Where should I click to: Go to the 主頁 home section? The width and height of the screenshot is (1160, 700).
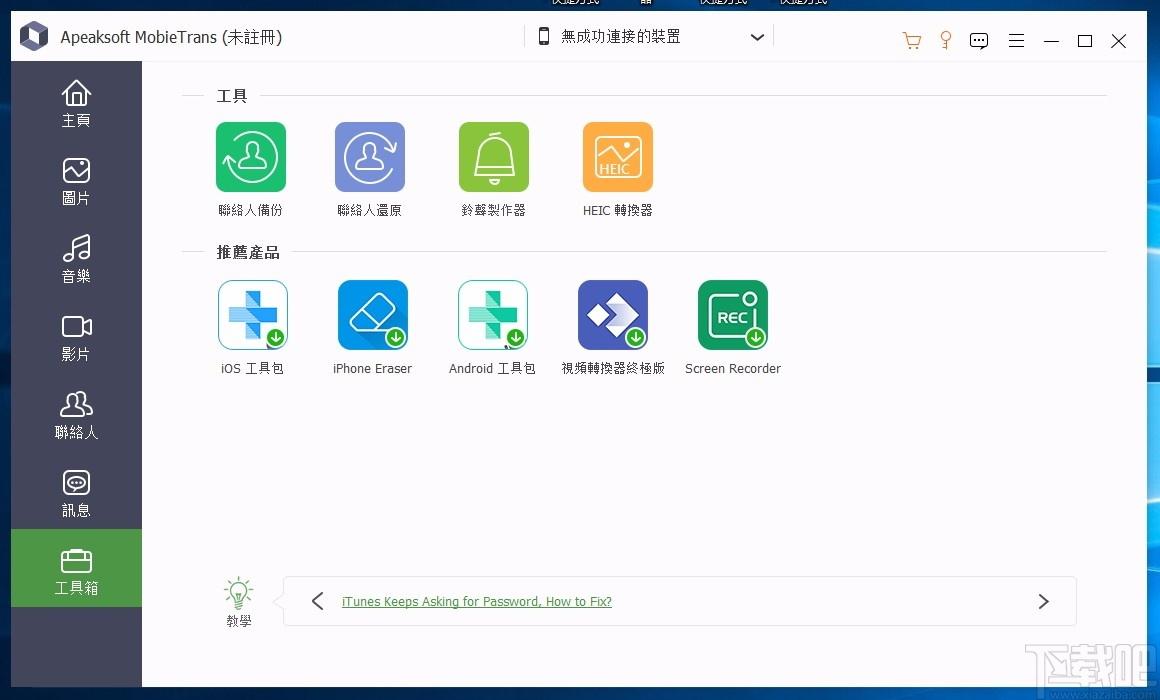point(76,103)
